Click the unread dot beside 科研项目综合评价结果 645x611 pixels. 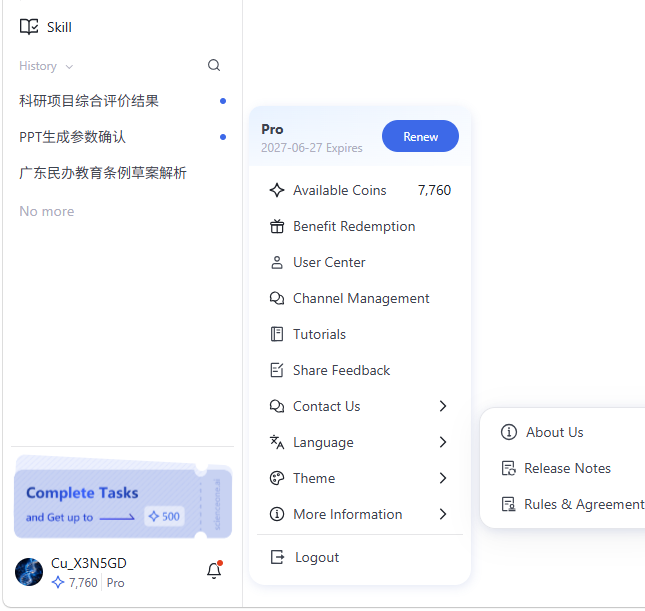point(223,101)
